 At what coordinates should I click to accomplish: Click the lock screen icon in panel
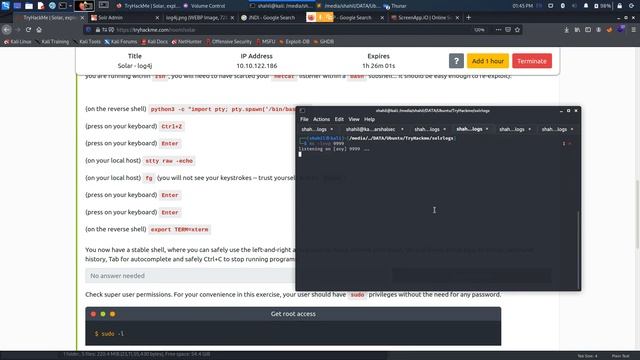(x=620, y=6)
